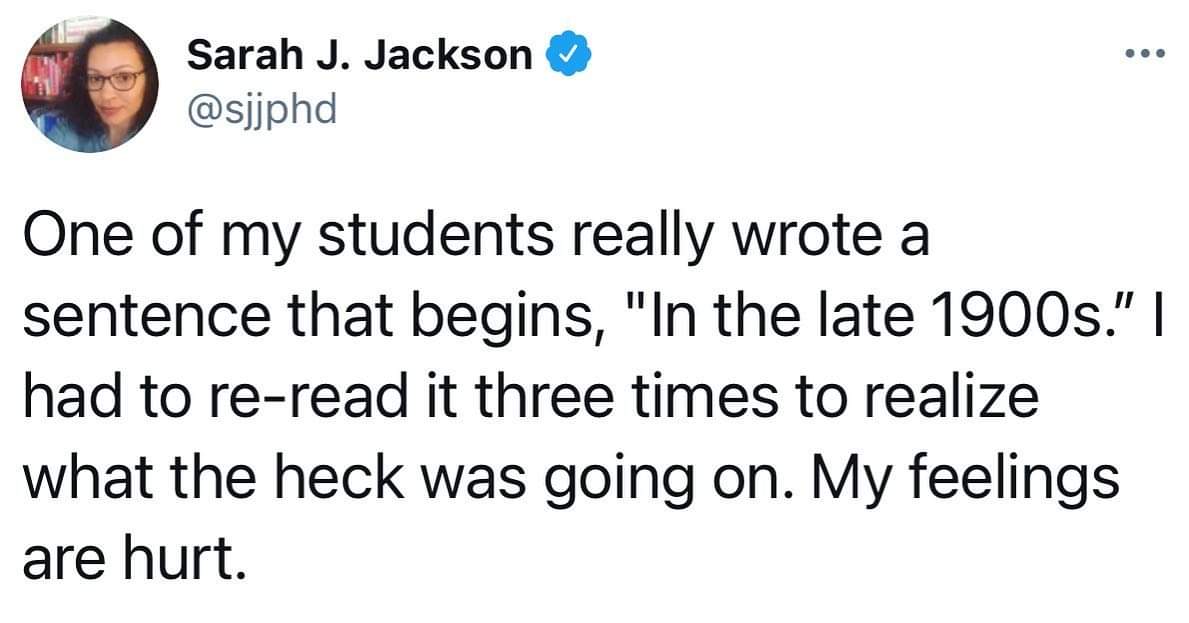Image resolution: width=1189 pixels, height=623 pixels.
Task: Click the display name Sarah J. Jackson
Action: [359, 56]
